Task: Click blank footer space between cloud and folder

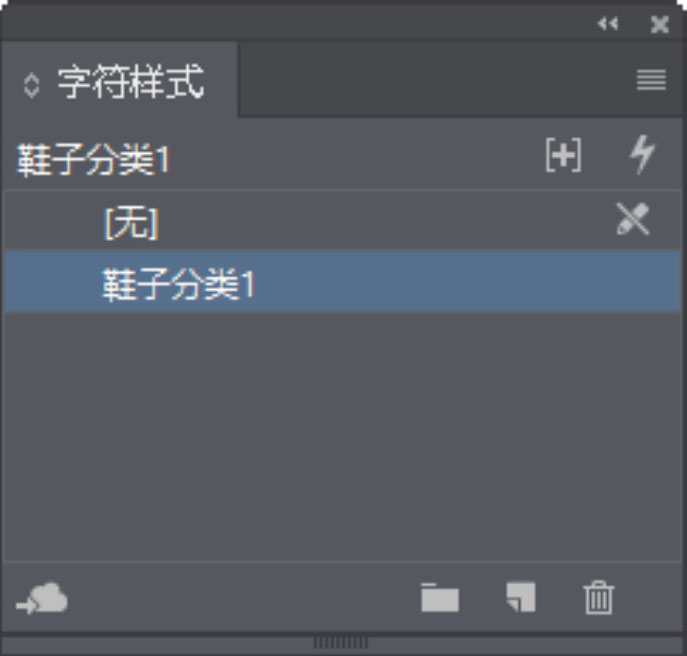Action: [x=243, y=598]
